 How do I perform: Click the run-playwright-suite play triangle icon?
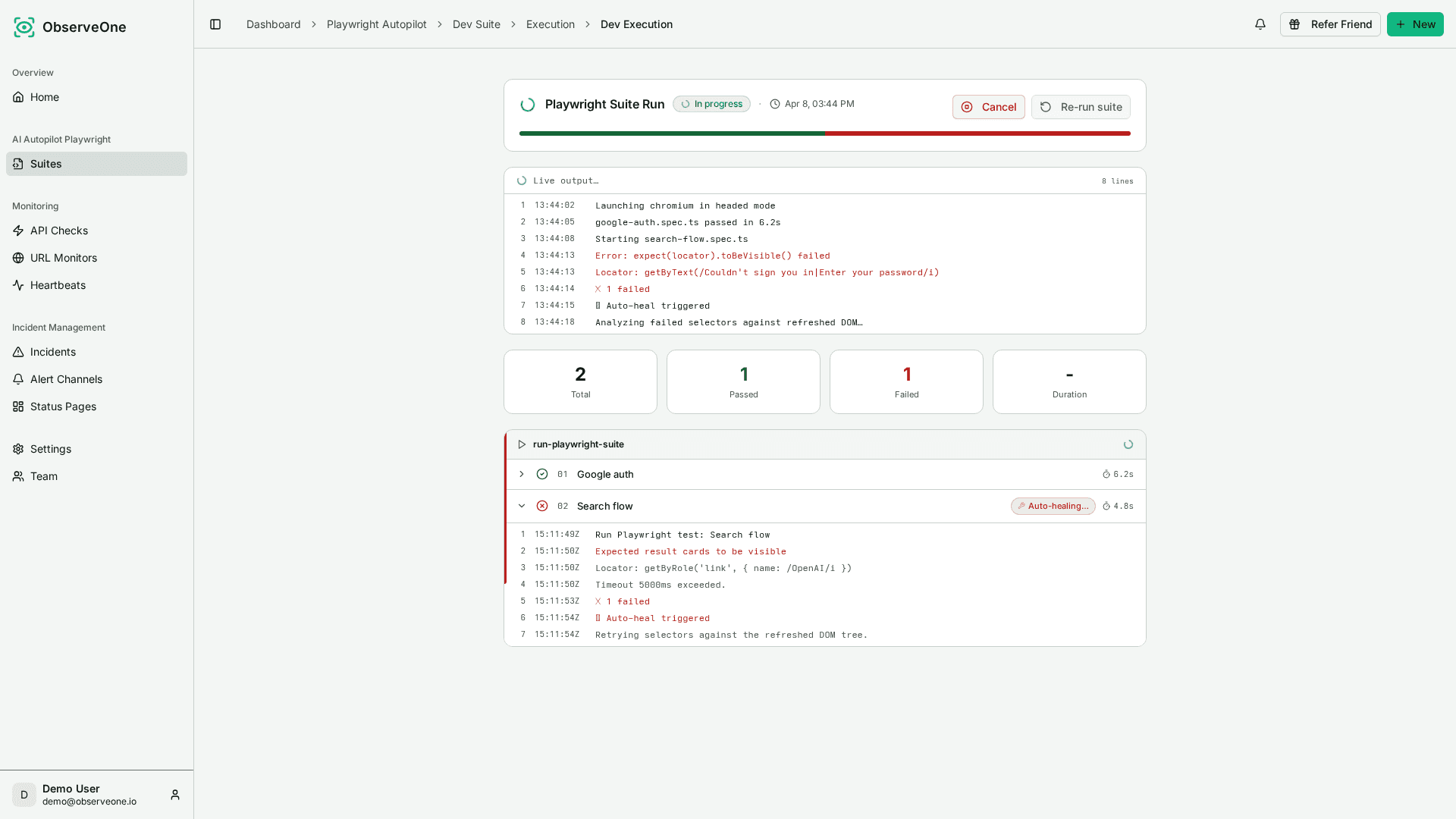tap(522, 444)
